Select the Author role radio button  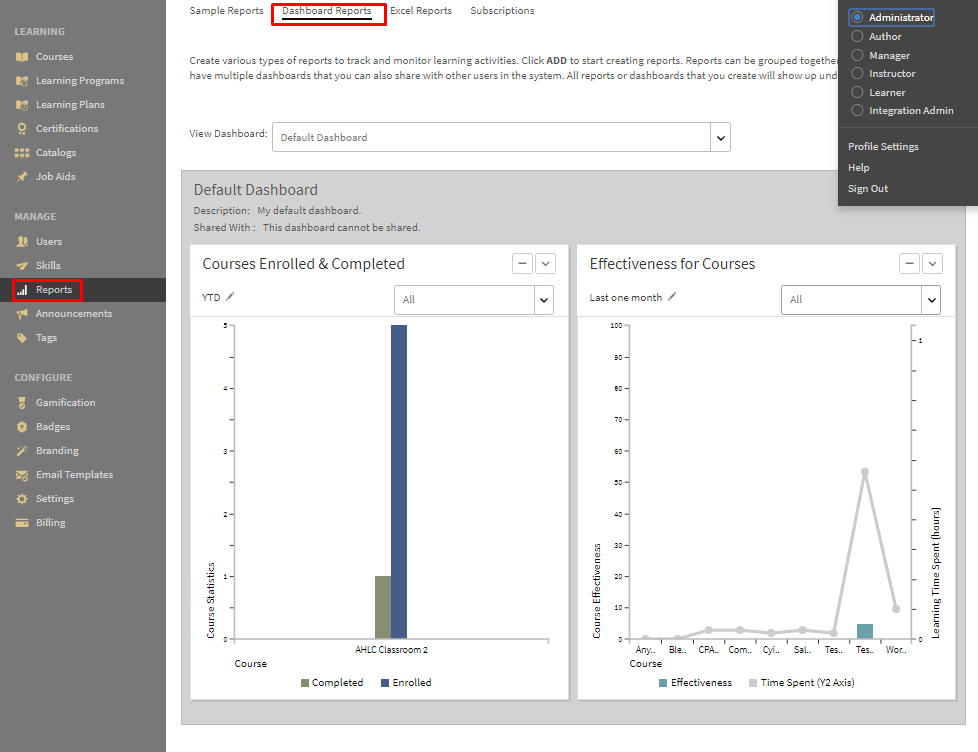point(857,36)
